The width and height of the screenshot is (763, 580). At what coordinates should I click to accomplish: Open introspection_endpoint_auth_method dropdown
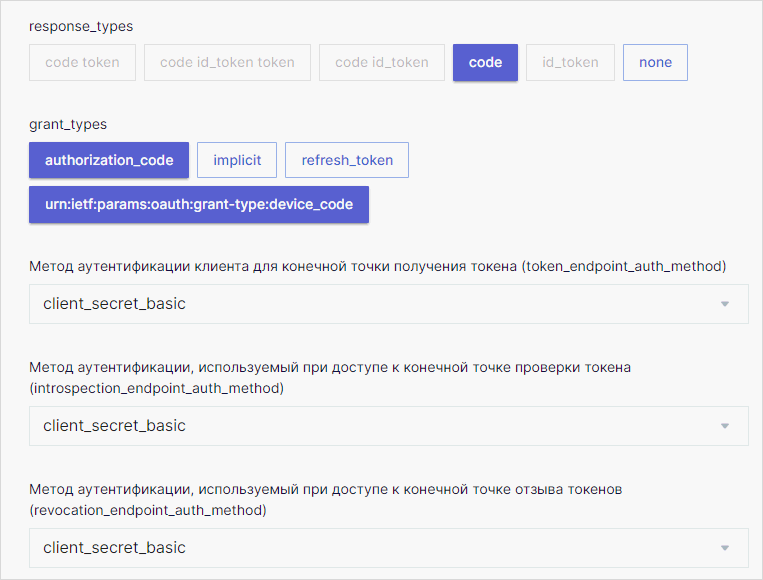pos(389,426)
